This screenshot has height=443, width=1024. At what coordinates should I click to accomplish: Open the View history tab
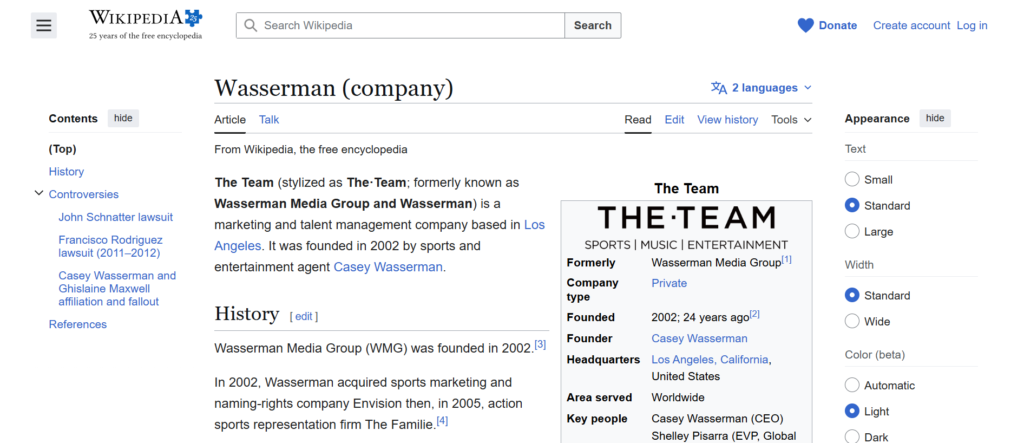coord(727,120)
